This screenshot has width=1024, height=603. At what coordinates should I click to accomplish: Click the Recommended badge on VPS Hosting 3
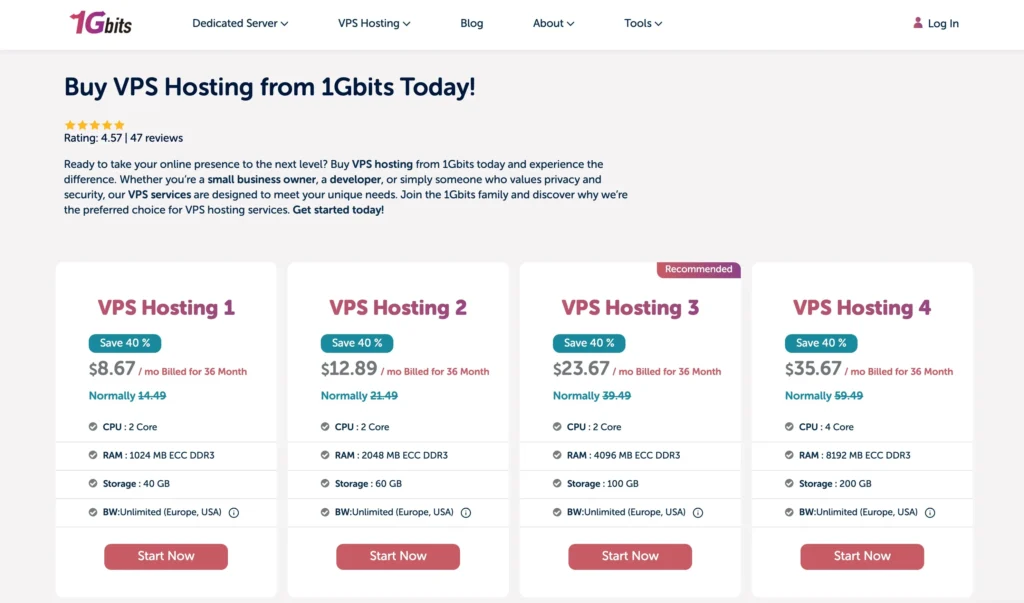tap(699, 269)
